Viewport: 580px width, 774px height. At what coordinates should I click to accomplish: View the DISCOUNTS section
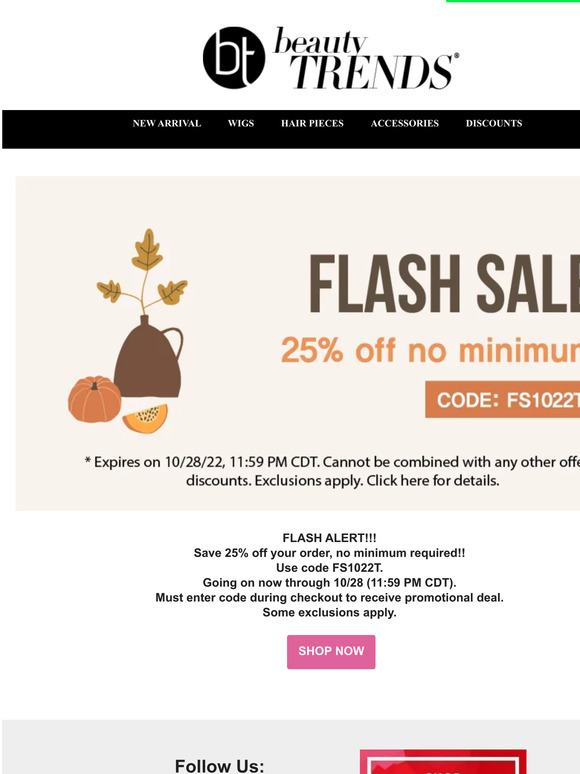coord(494,123)
